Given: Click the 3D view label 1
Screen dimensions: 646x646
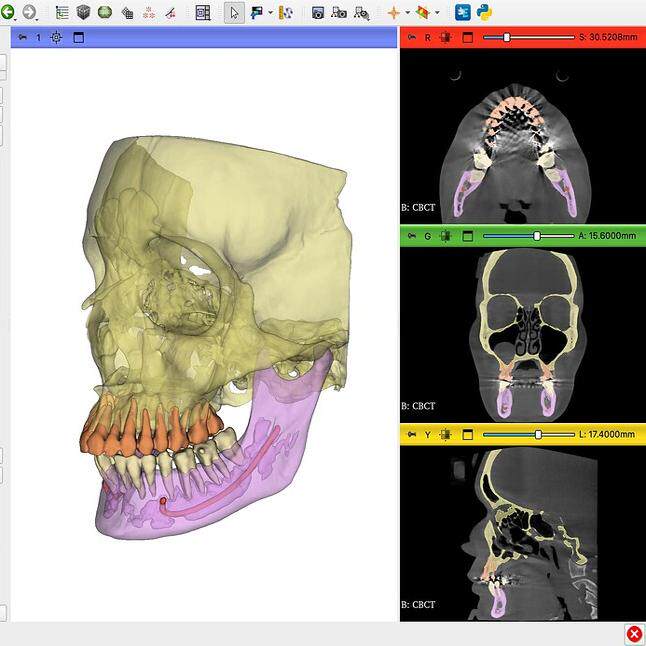Looking at the screenshot, I should [38, 37].
